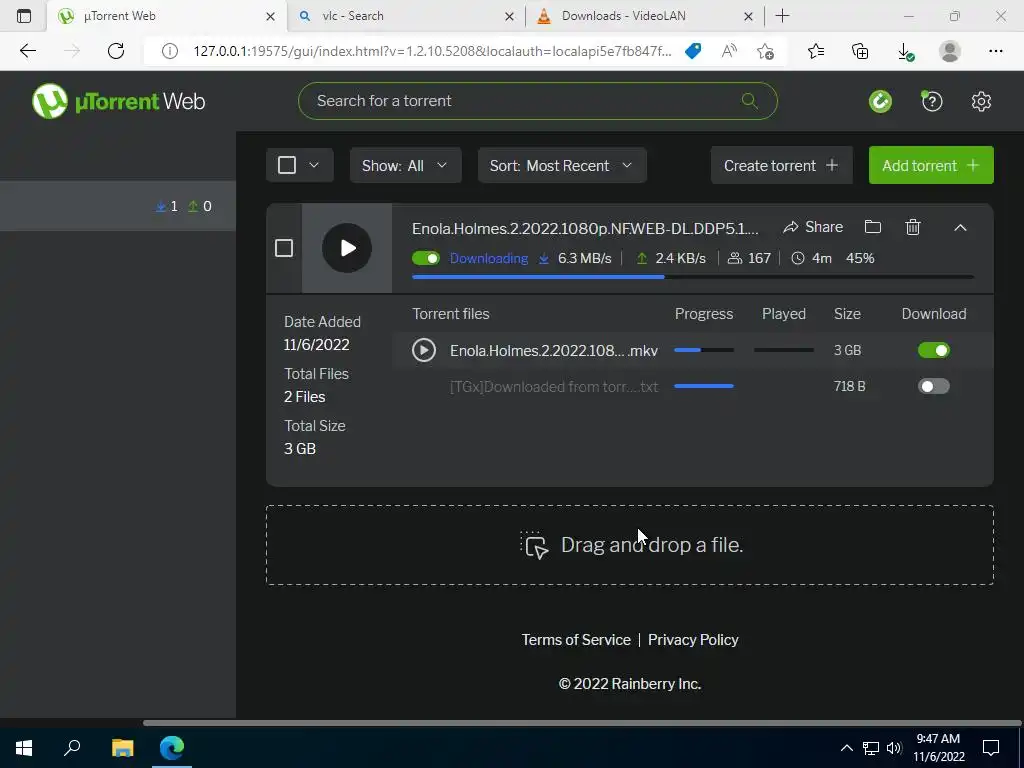Open the shopping tag icon in address bar
This screenshot has width=1024, height=768.
tap(693, 51)
